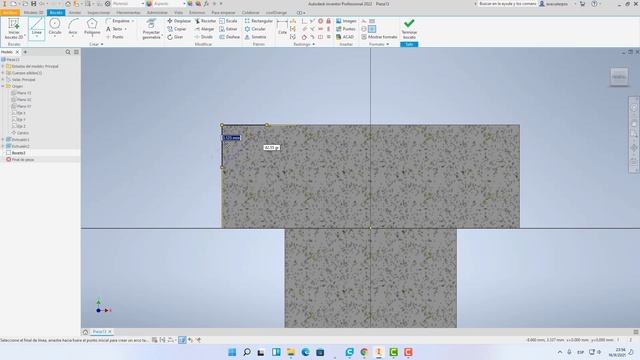The image size is (640, 360).
Task: Activate the Texto tool
Action: 116,29
